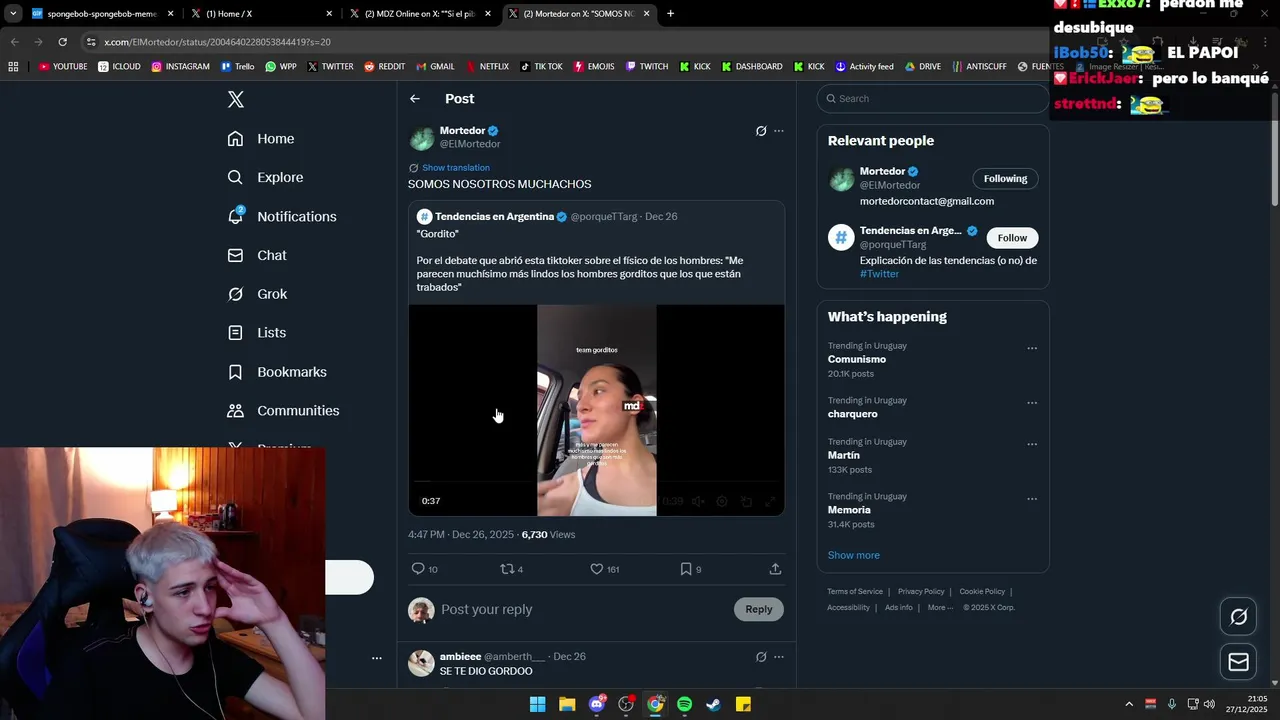Open quoted Tendencias en Argentina account name
1280x720 pixels.
494,217
